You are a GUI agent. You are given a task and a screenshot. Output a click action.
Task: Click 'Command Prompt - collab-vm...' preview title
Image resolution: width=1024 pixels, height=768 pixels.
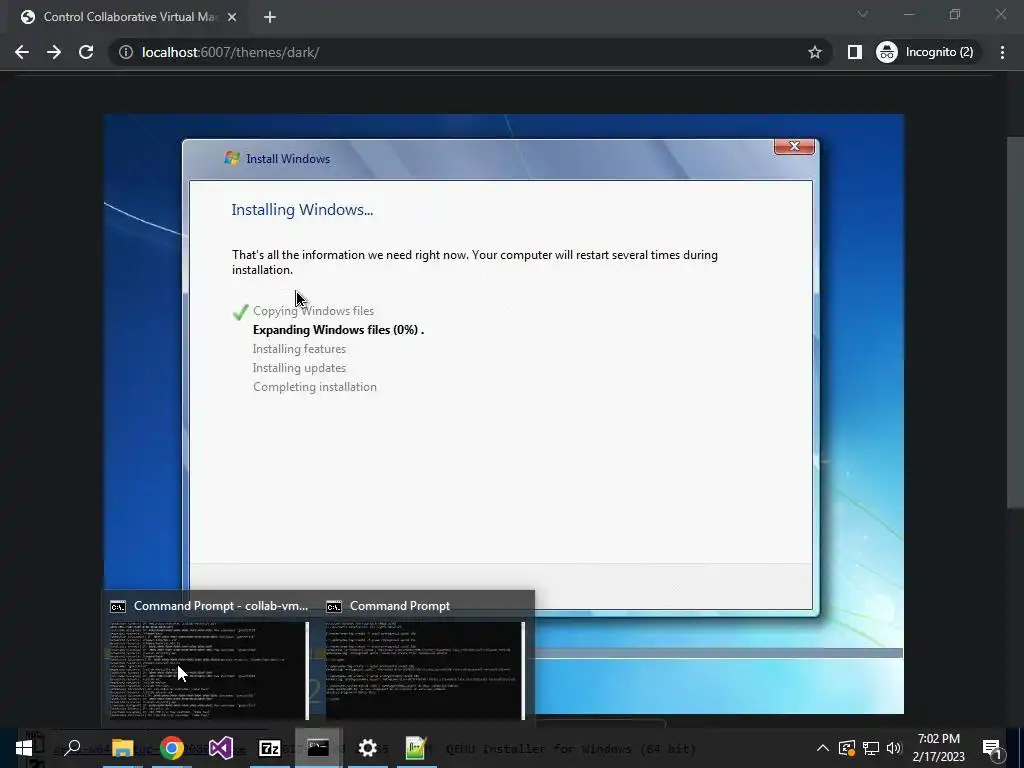(x=221, y=606)
